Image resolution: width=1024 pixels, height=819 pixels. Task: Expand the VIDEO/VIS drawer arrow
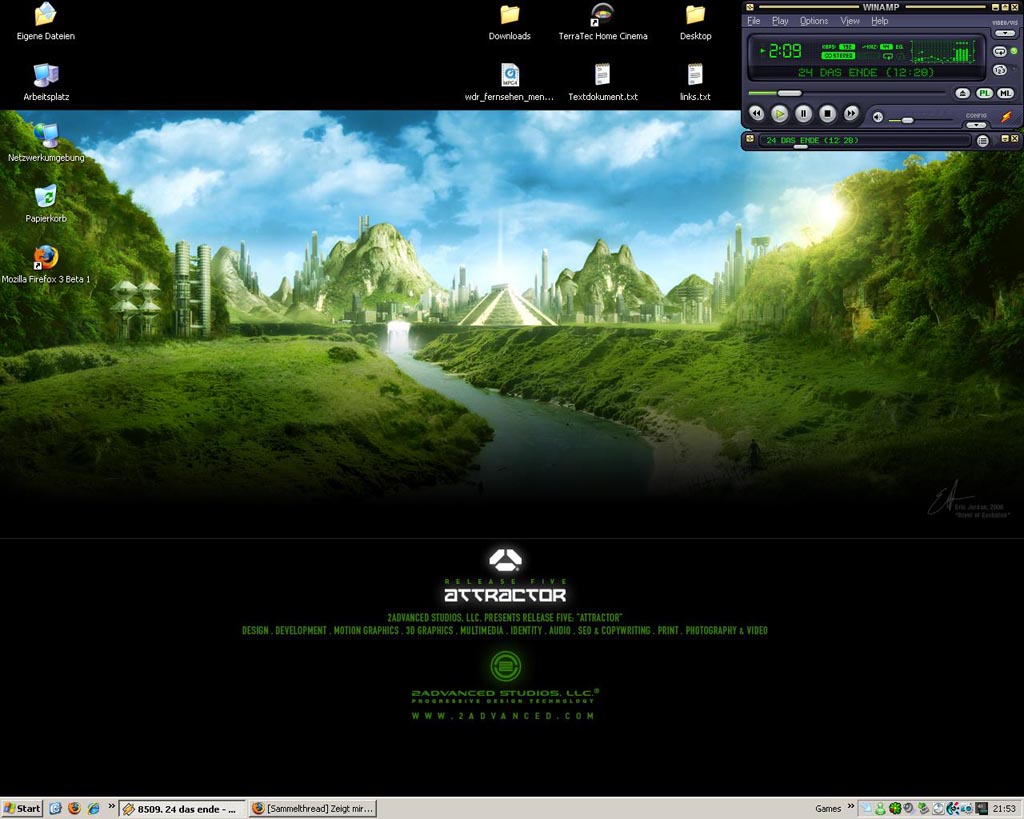[x=1005, y=33]
